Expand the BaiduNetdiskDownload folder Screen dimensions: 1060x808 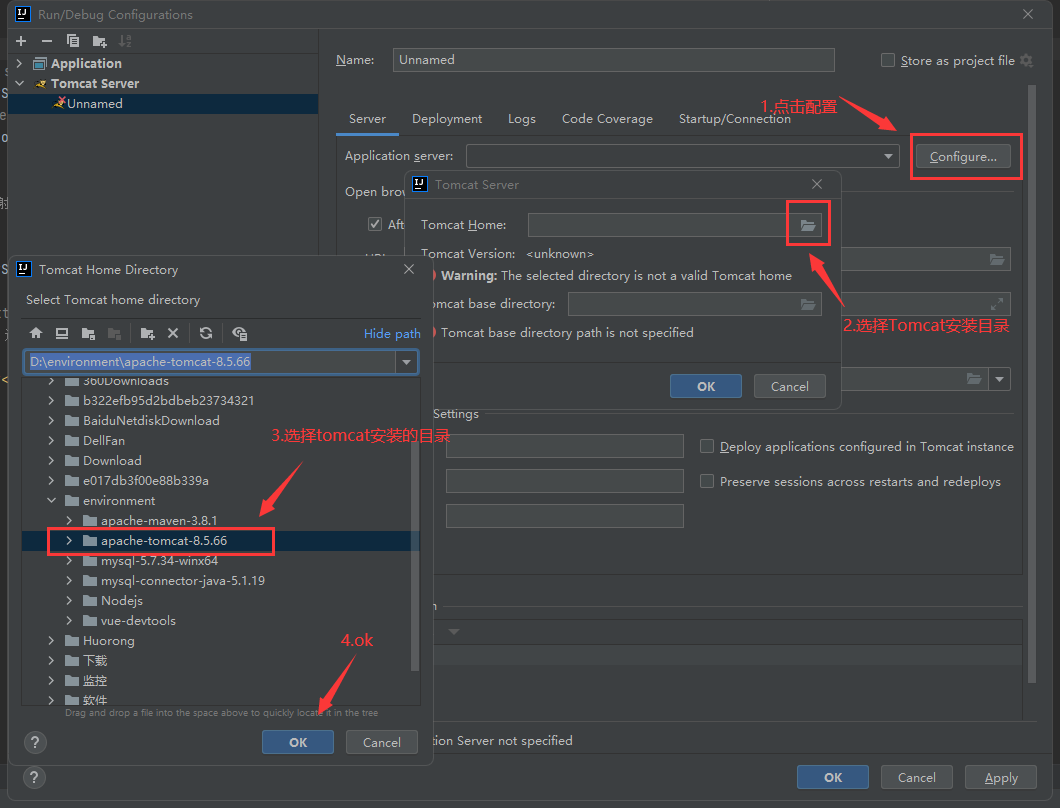(x=51, y=421)
